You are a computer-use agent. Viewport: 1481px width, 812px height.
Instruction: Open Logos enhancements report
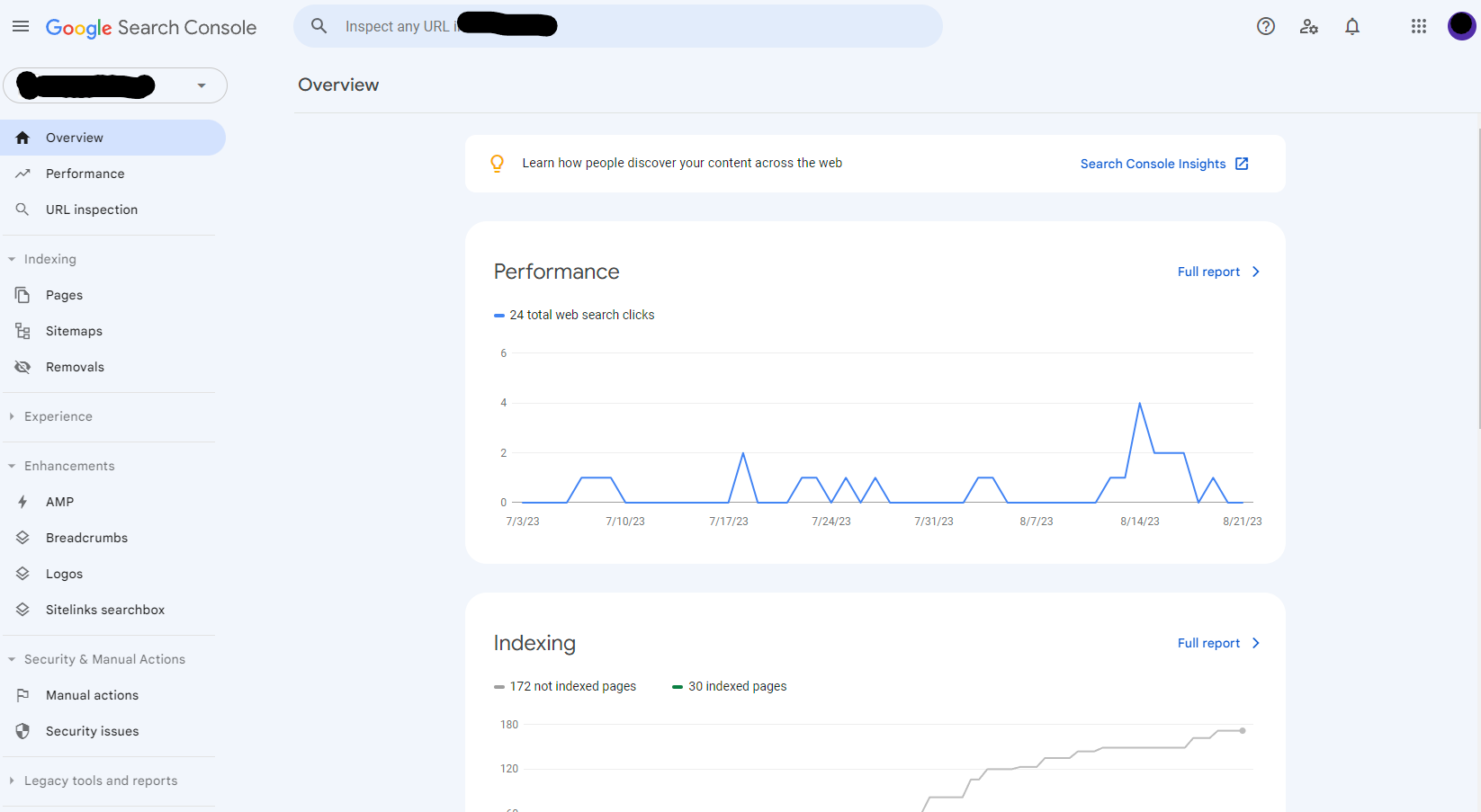[x=112, y=574]
